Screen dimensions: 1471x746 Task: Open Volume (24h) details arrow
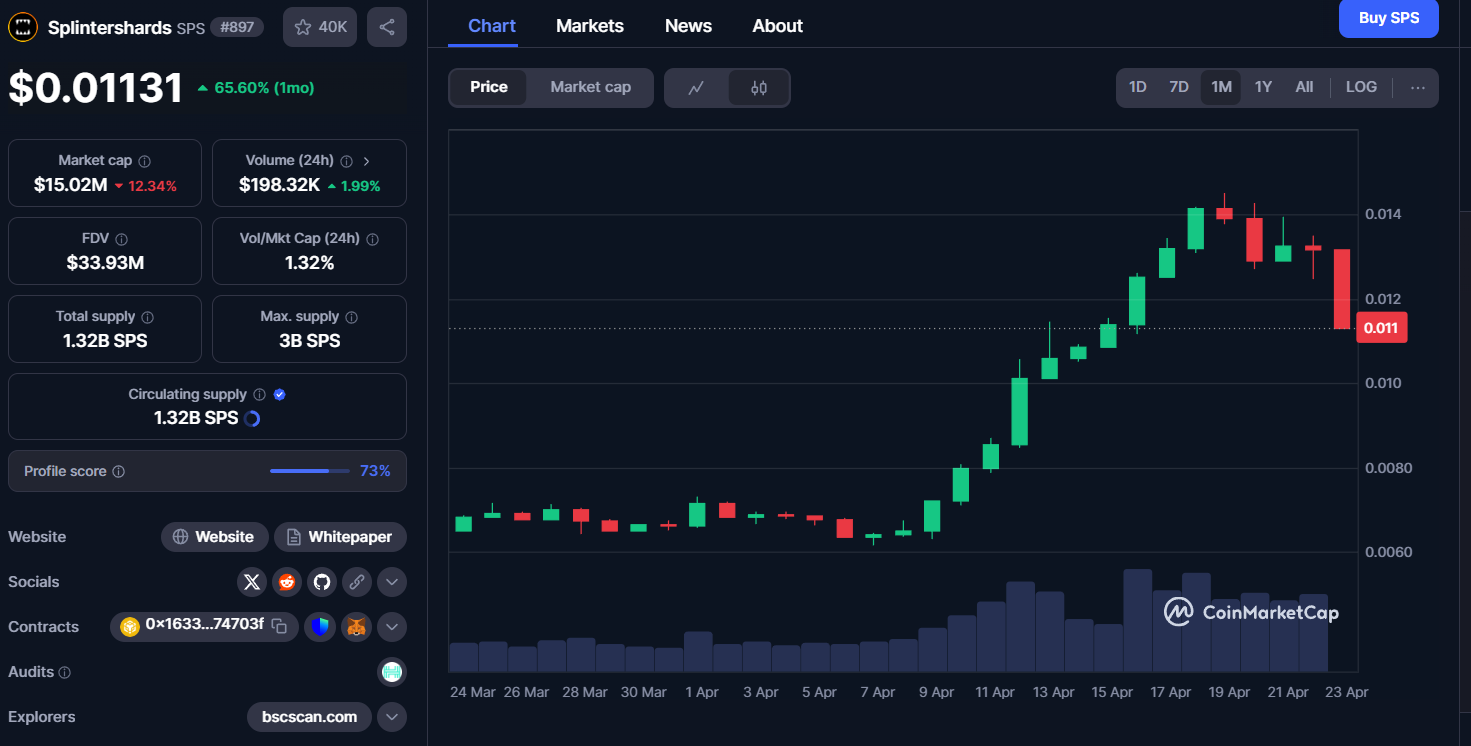(x=367, y=161)
